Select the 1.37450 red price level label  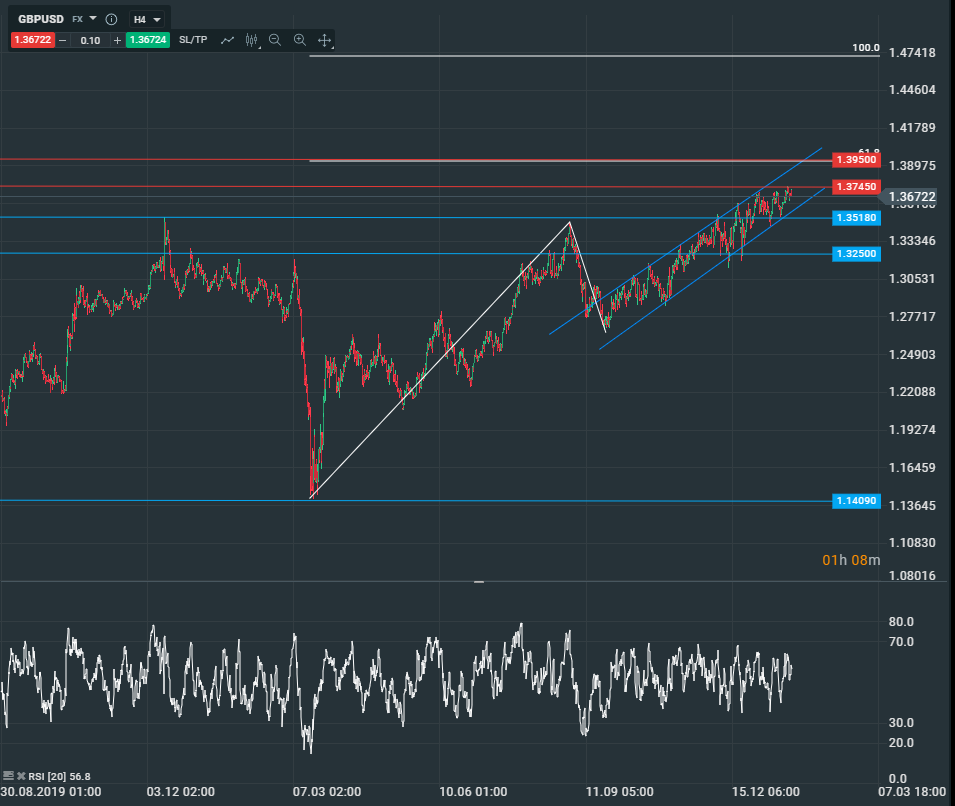pyautogui.click(x=856, y=187)
